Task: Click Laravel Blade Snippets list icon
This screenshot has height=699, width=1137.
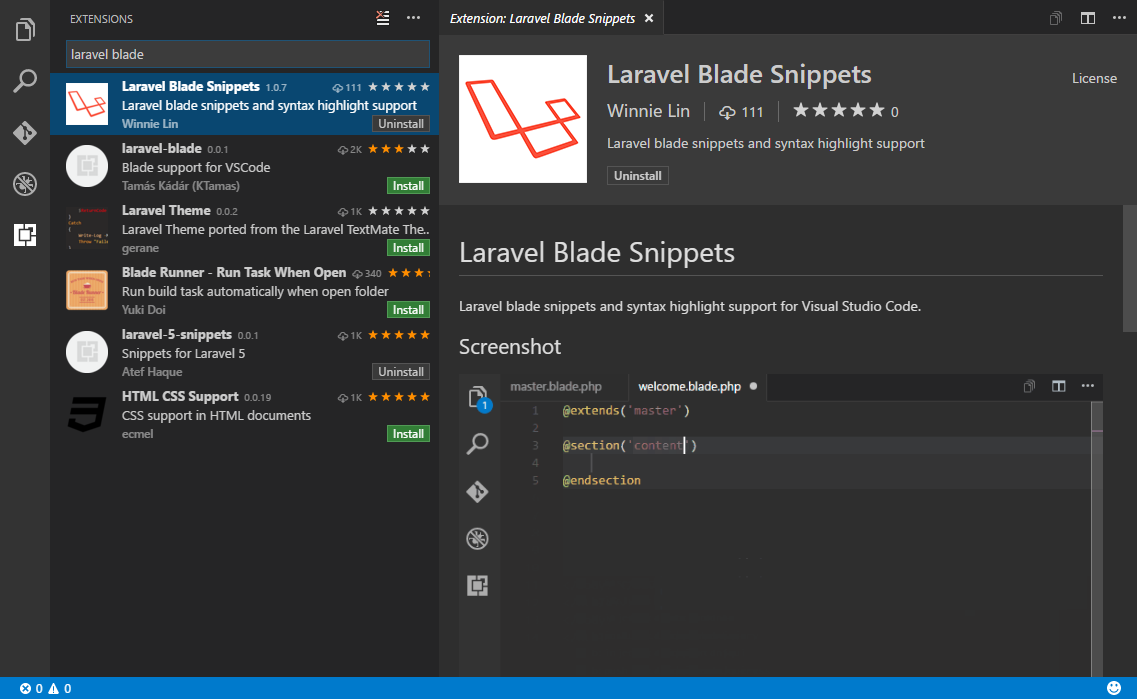Action: pos(87,104)
